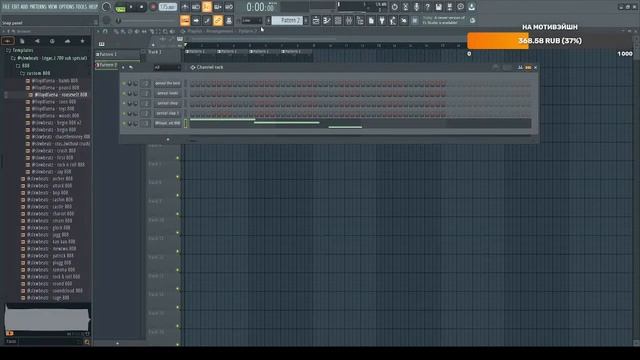
Task: Stop playback with the stop button
Action: (x=141, y=7)
